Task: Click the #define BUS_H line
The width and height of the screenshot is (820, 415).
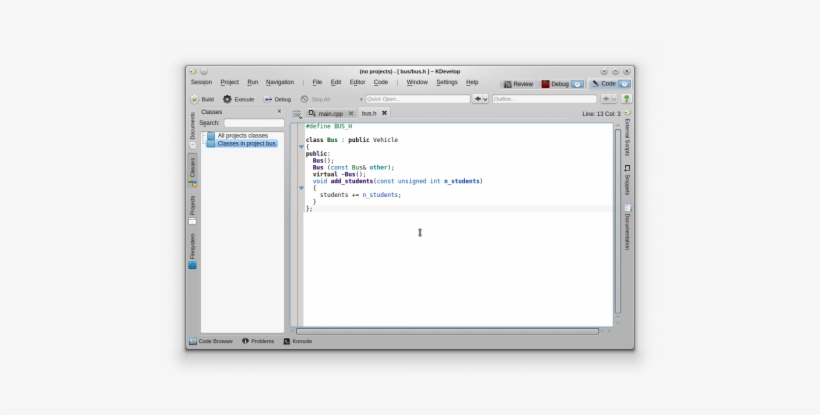Action: 329,126
